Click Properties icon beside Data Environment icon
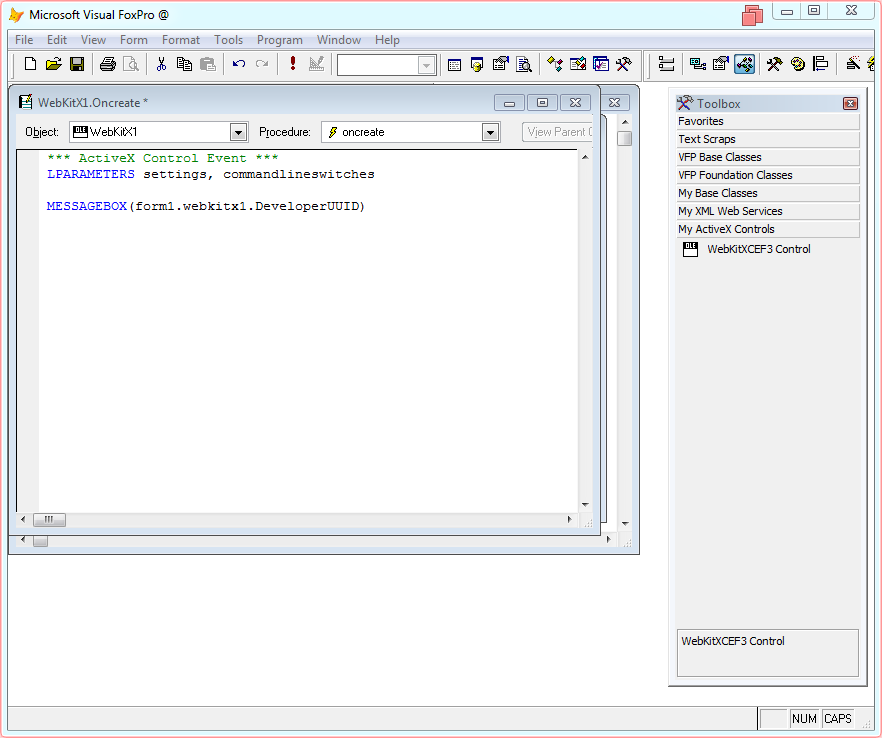Screen dimensions: 882x738 coord(721,64)
